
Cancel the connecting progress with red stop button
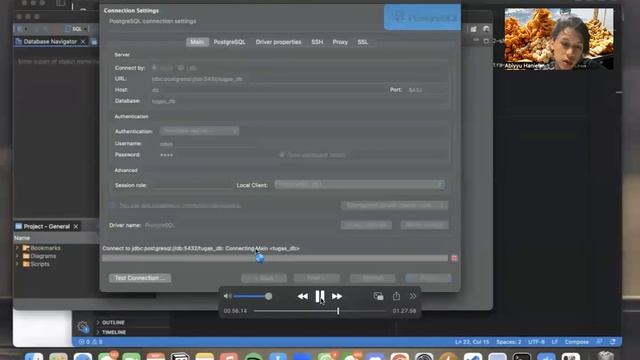pos(454,258)
